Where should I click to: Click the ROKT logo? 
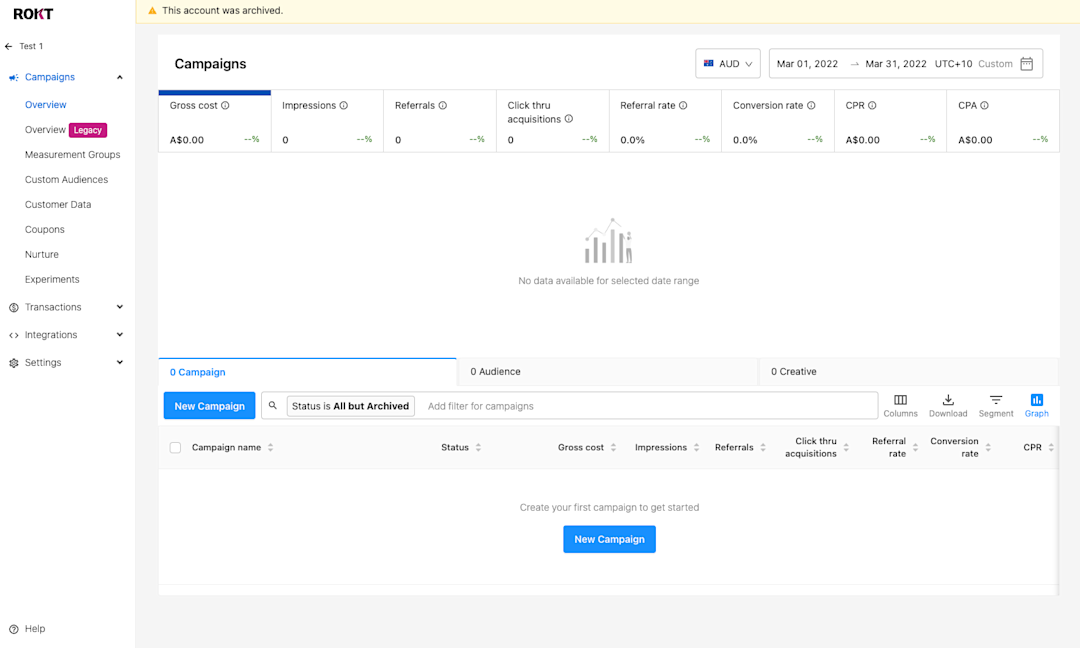pyautogui.click(x=33, y=14)
